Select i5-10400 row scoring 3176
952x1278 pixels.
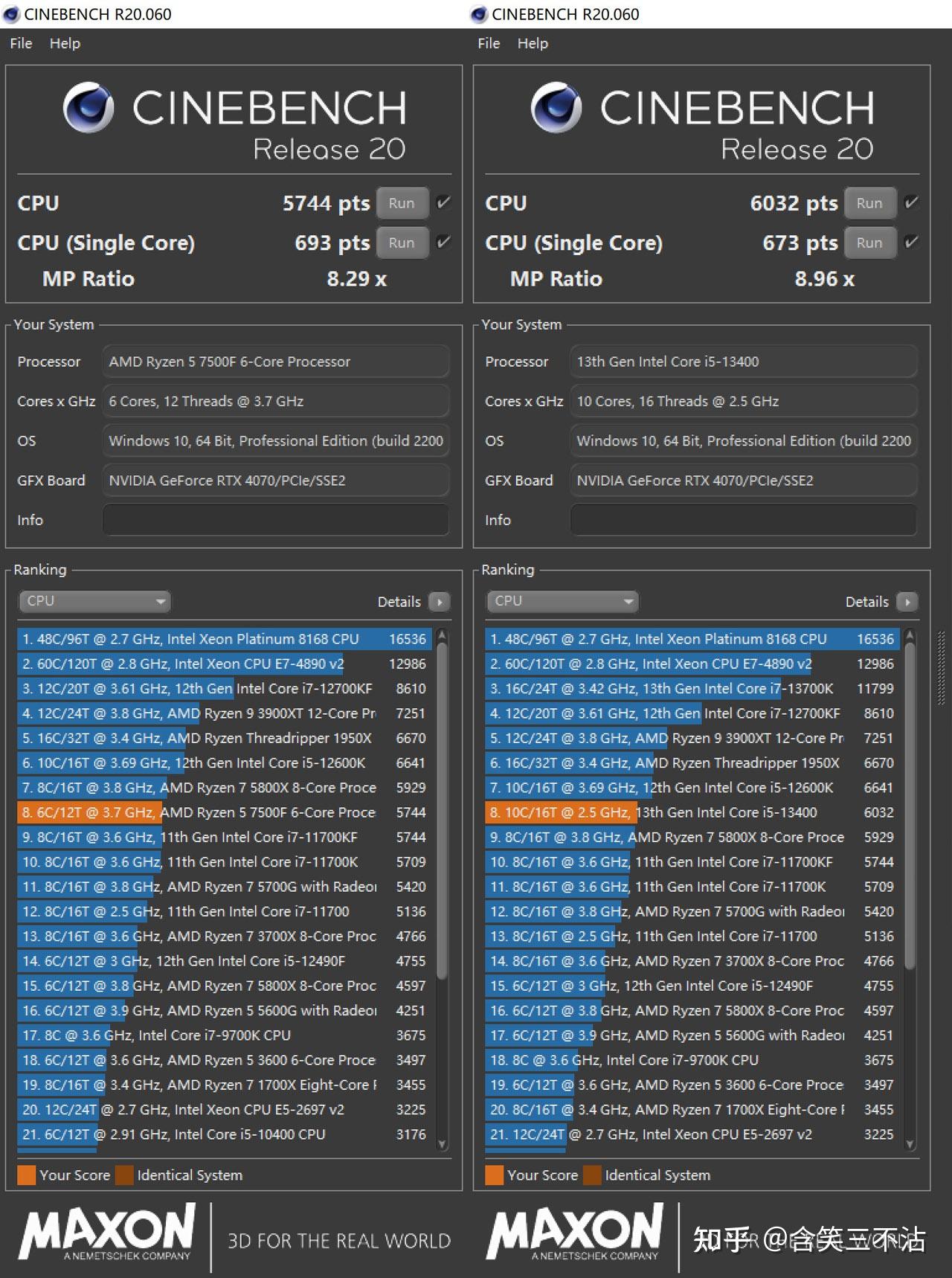pyautogui.click(x=224, y=1134)
